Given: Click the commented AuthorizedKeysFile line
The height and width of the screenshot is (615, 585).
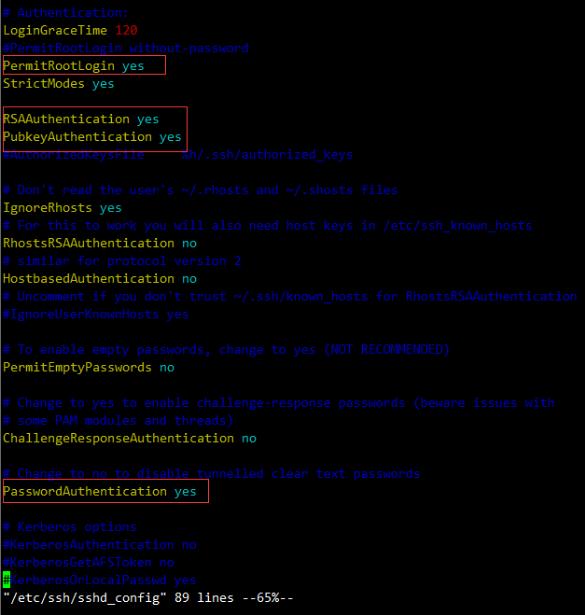Looking at the screenshot, I should [178, 155].
